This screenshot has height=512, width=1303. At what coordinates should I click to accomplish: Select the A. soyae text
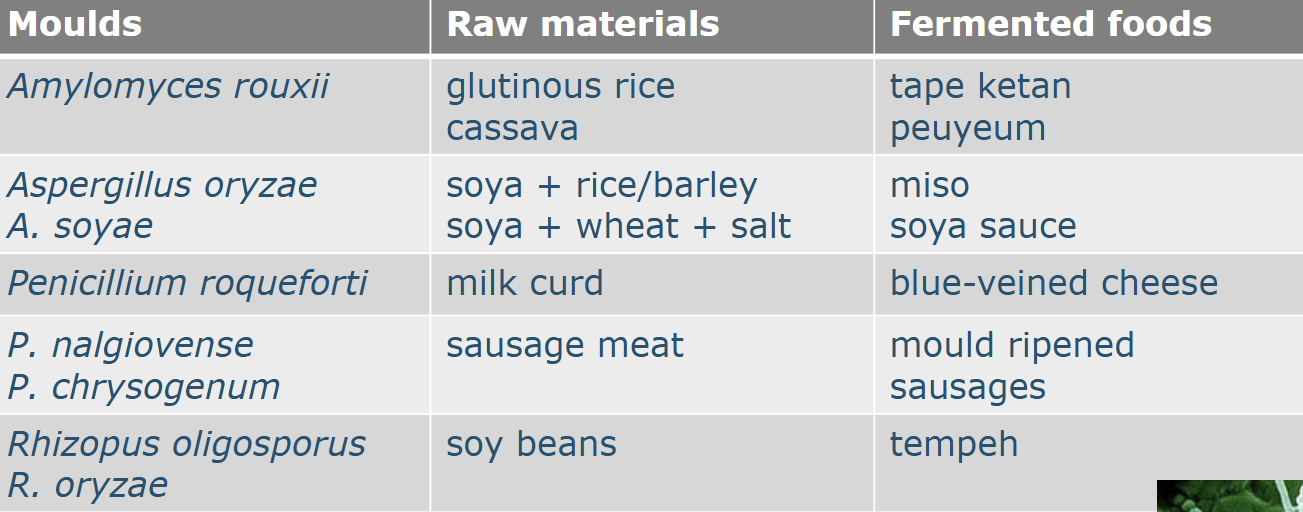click(x=80, y=226)
